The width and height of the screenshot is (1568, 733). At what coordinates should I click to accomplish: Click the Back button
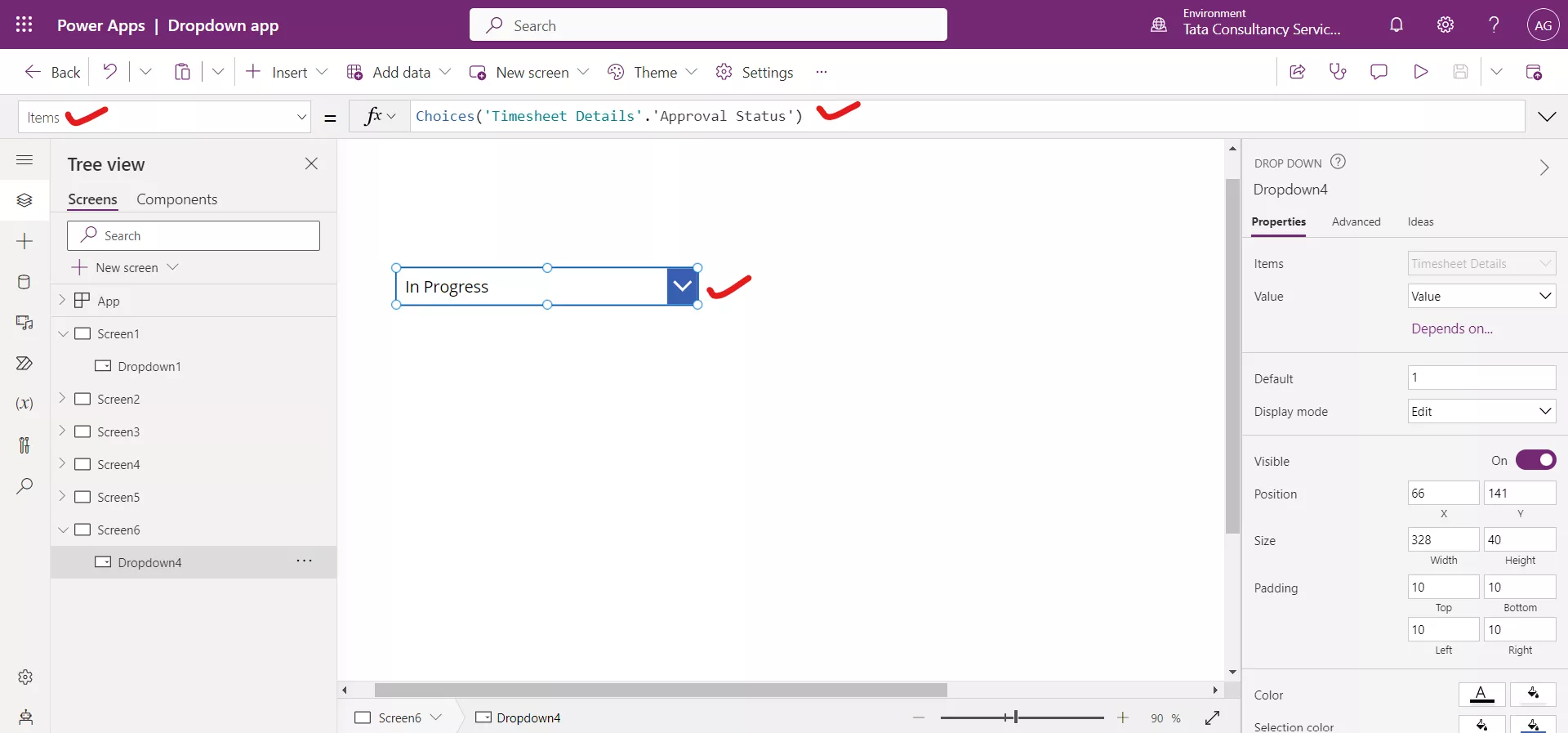pyautogui.click(x=52, y=72)
